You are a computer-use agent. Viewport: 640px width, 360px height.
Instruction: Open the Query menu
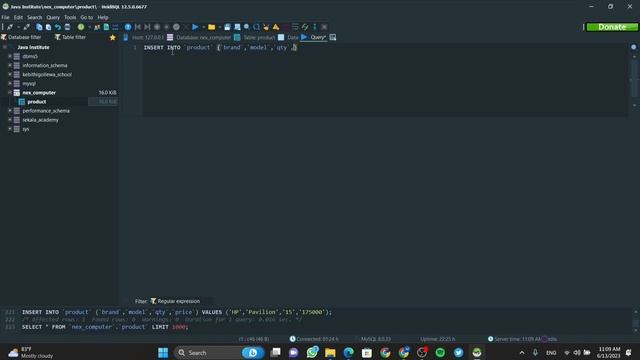(53, 18)
